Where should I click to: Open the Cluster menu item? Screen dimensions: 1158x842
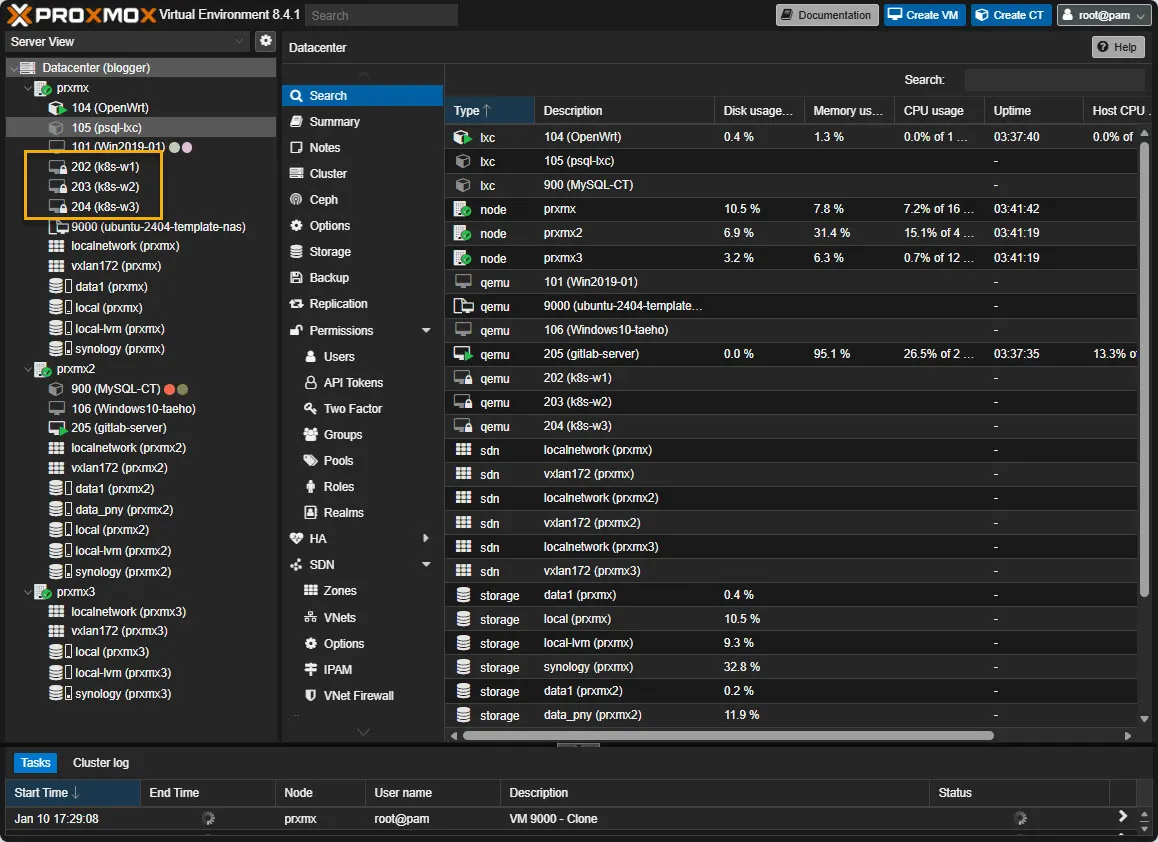[362, 174]
